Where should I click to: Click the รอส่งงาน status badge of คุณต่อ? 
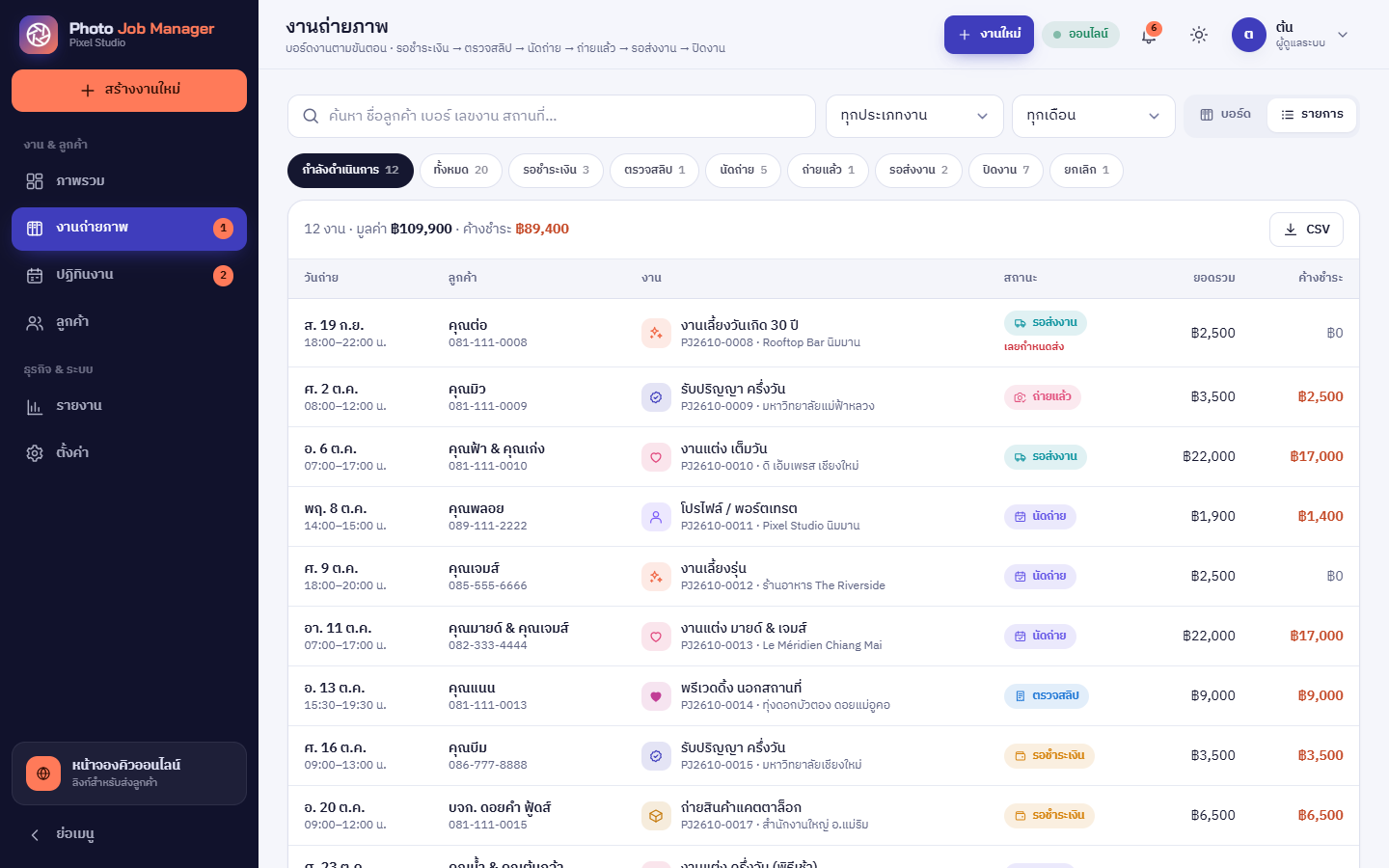[1046, 323]
